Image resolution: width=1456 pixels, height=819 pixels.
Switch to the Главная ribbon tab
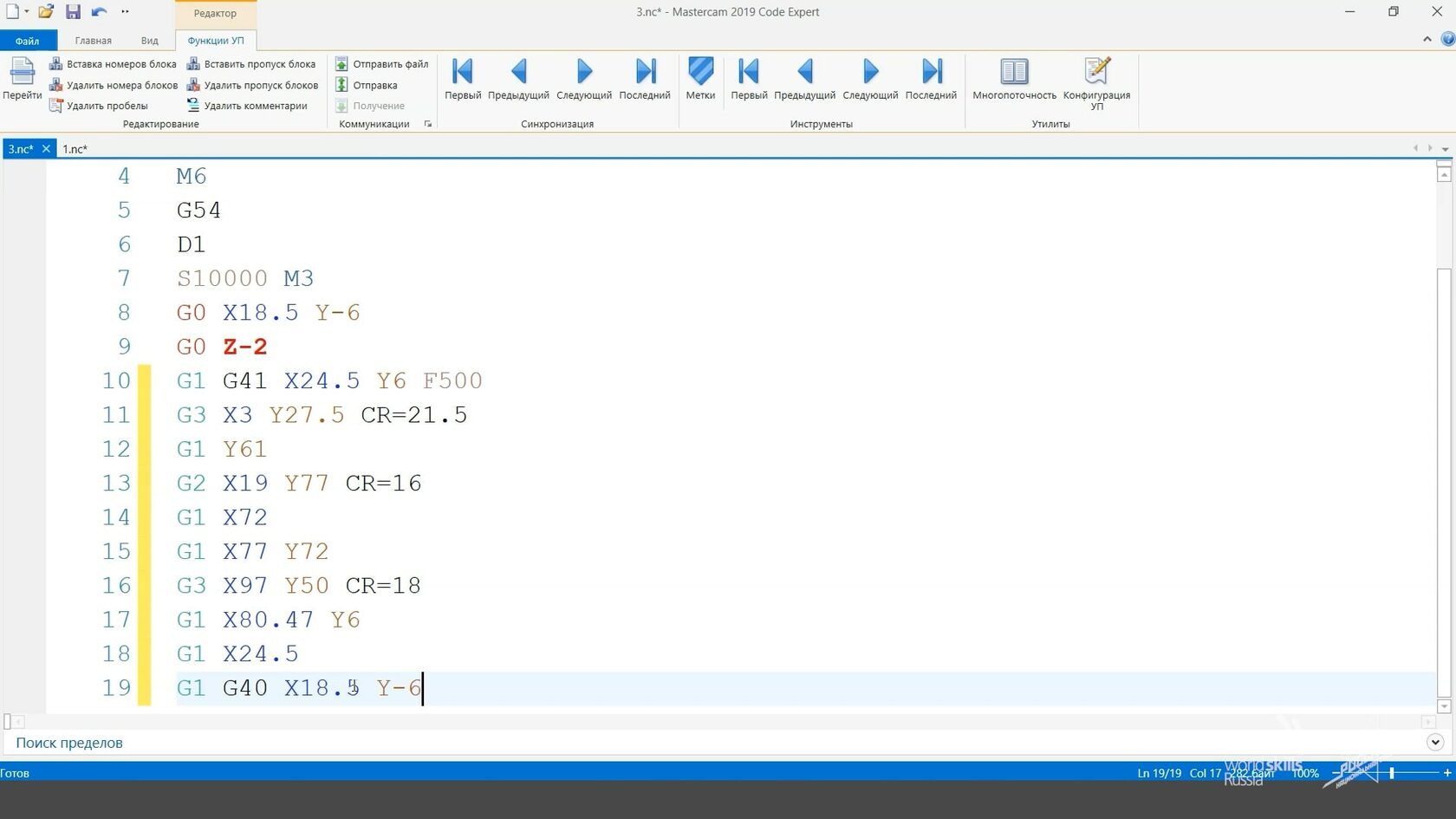[93, 41]
